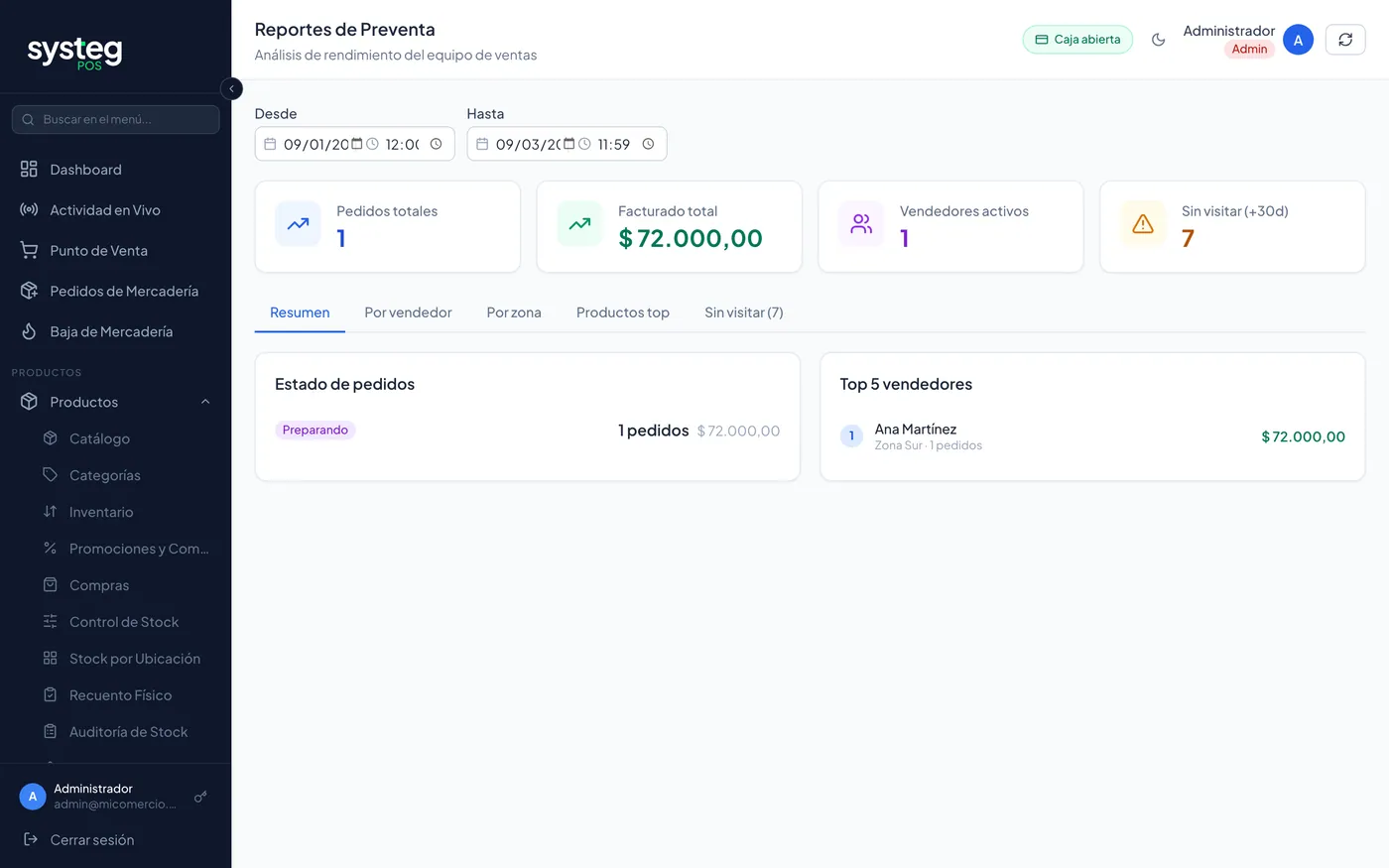Switch to the Por vendedor tab
Image resolution: width=1389 pixels, height=868 pixels.
coord(408,312)
